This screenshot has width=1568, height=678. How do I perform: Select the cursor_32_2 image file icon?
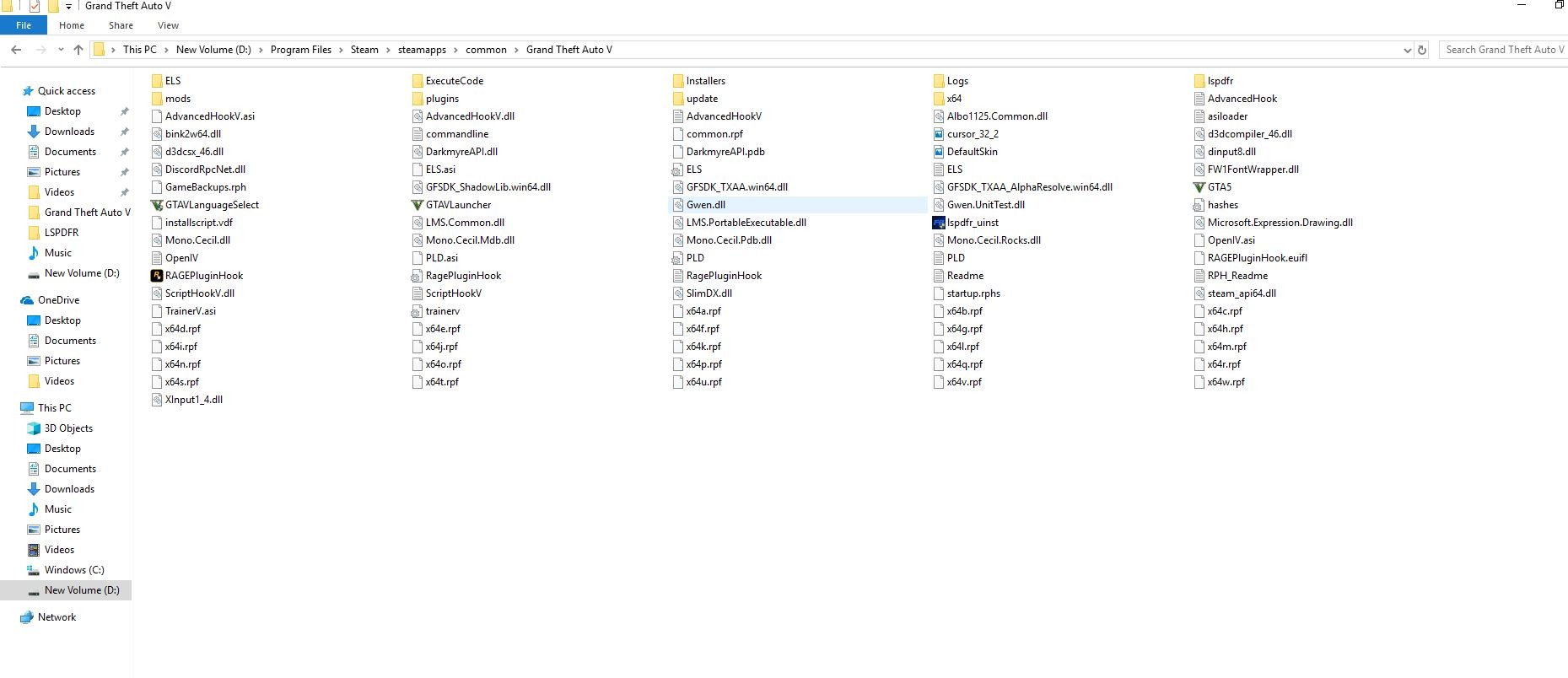click(938, 134)
